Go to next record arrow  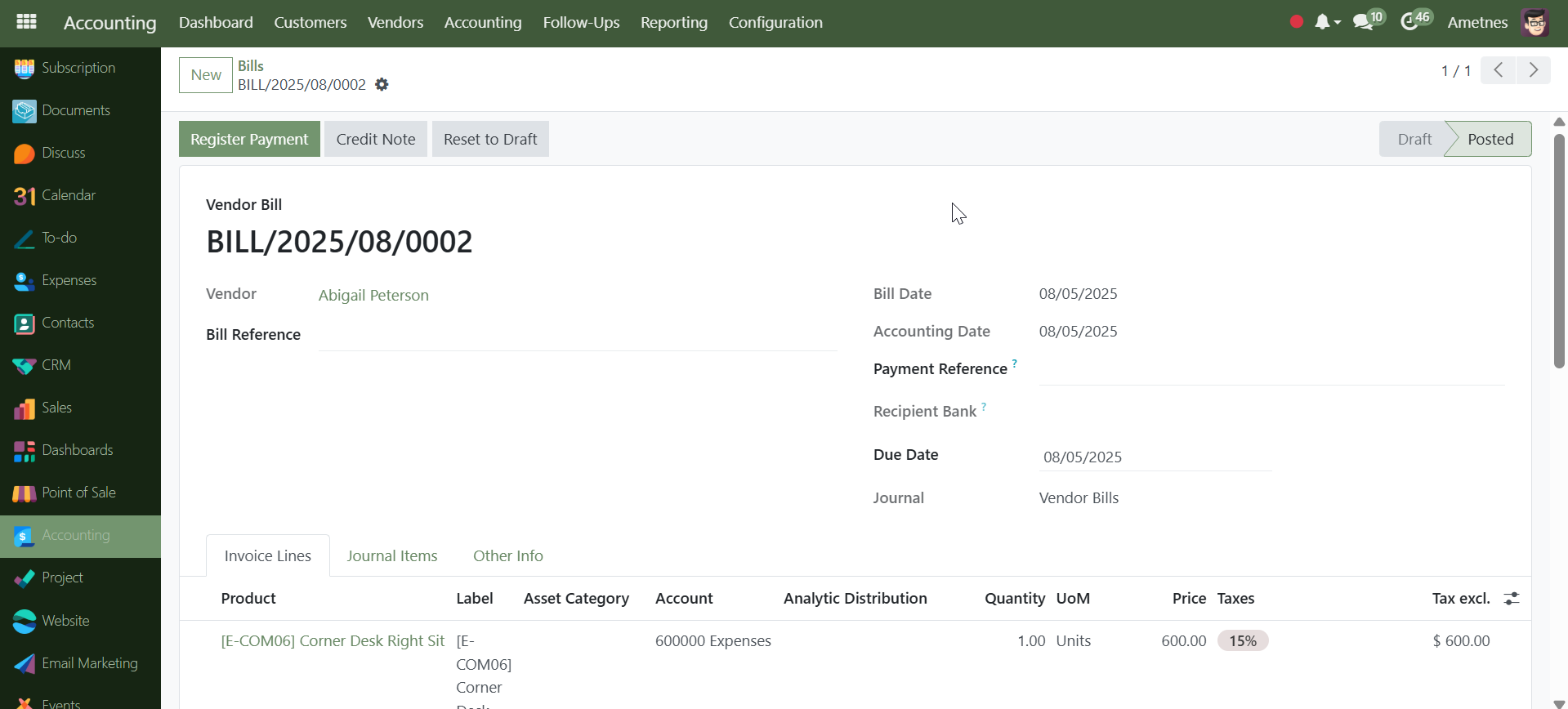click(1533, 70)
